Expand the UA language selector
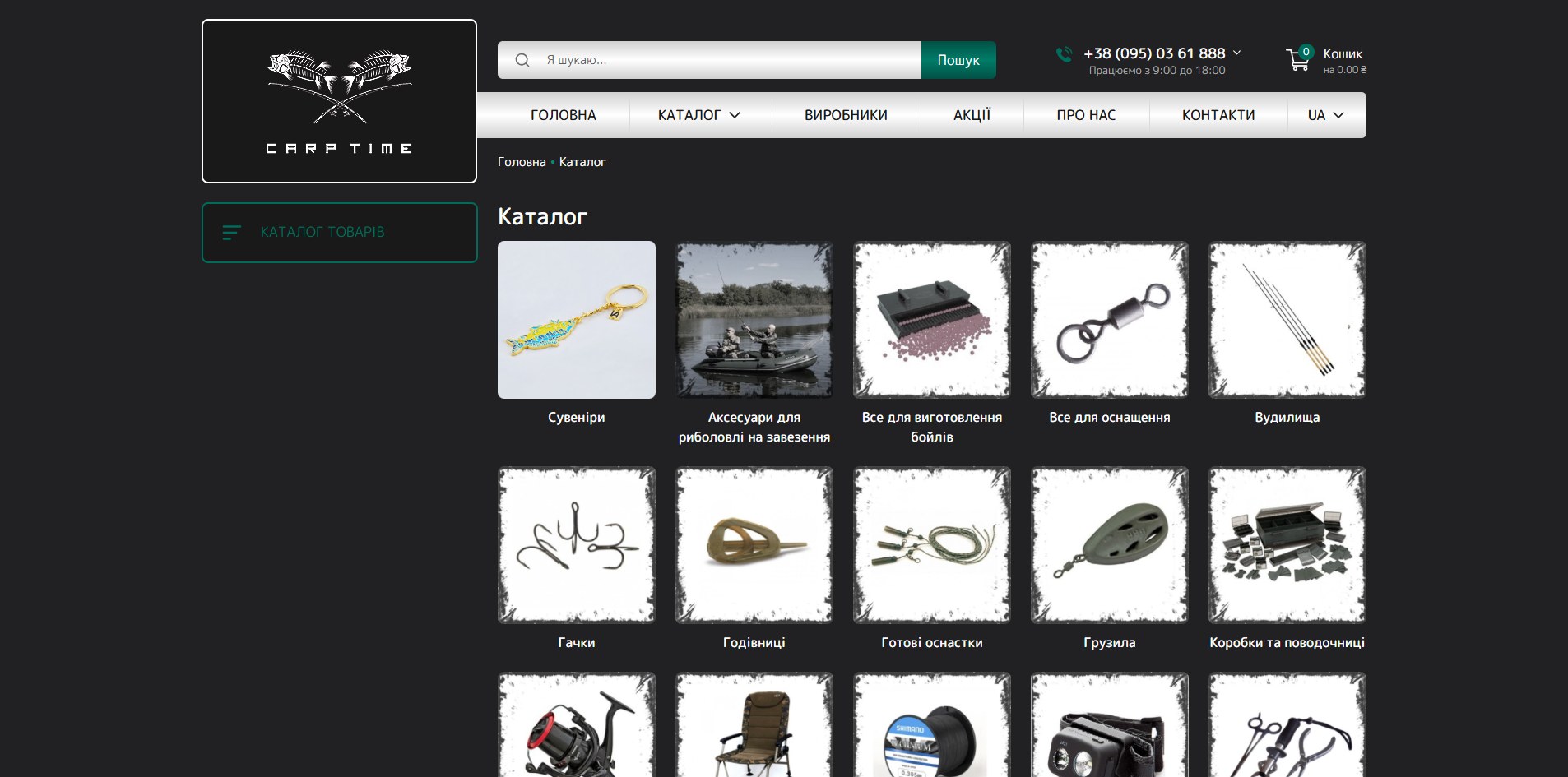The image size is (1568, 777). pyautogui.click(x=1326, y=115)
